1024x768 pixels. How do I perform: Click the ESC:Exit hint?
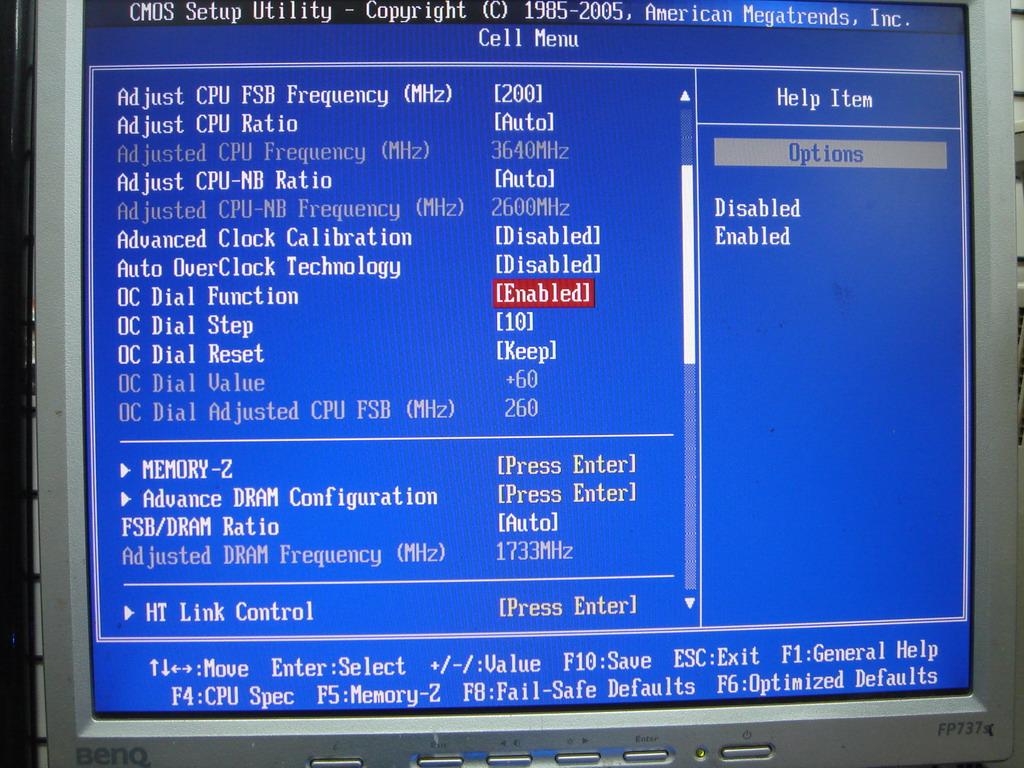[x=716, y=657]
